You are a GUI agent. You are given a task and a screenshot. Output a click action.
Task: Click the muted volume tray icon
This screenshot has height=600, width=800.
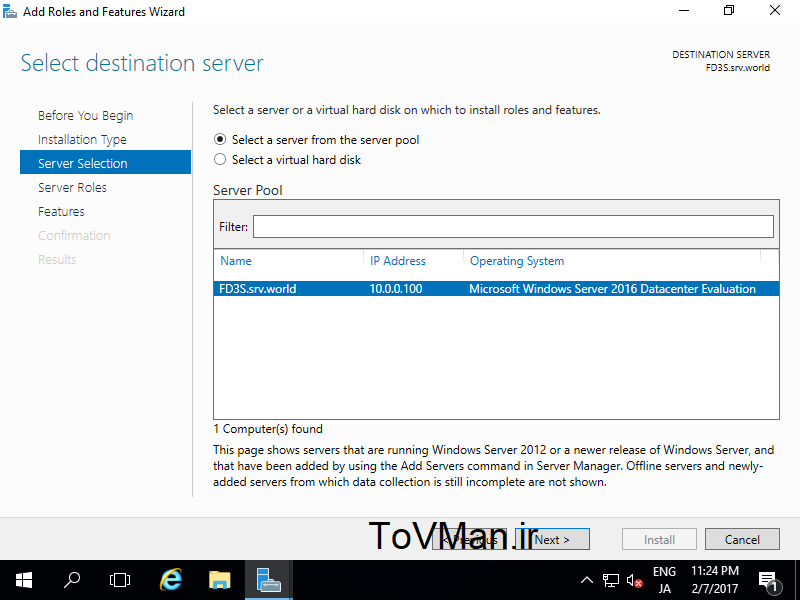click(x=634, y=580)
